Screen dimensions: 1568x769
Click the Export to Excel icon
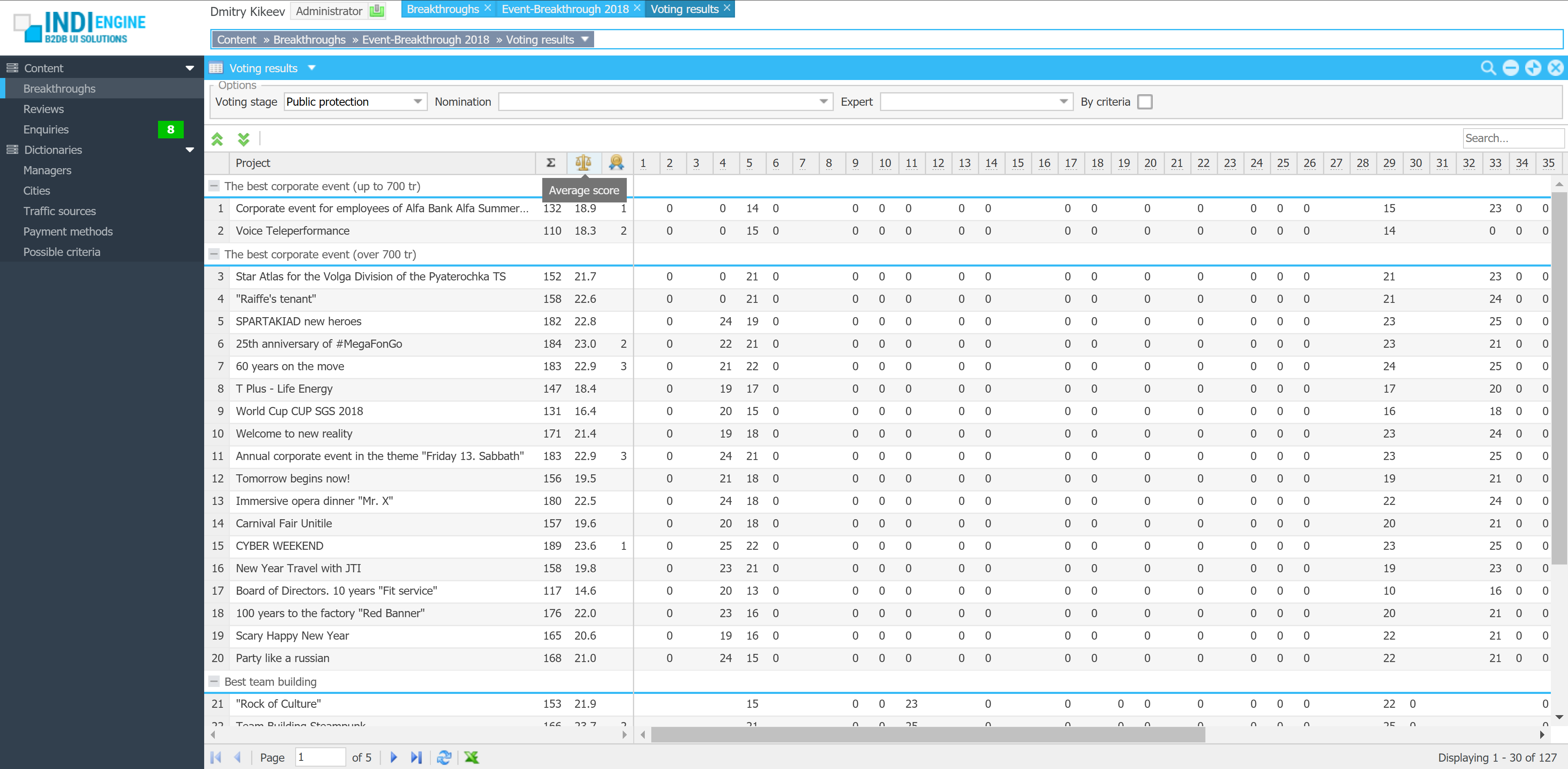click(x=471, y=757)
